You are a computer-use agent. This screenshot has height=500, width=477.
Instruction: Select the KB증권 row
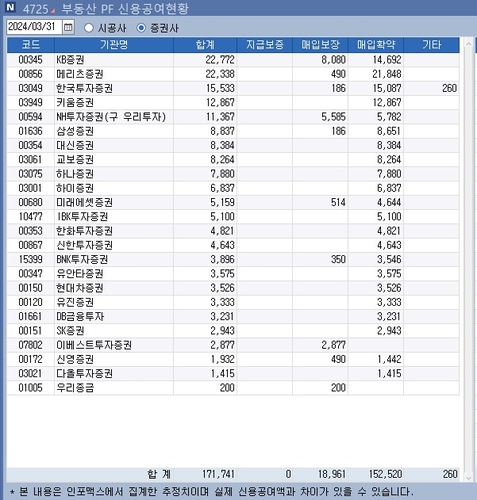point(233,60)
